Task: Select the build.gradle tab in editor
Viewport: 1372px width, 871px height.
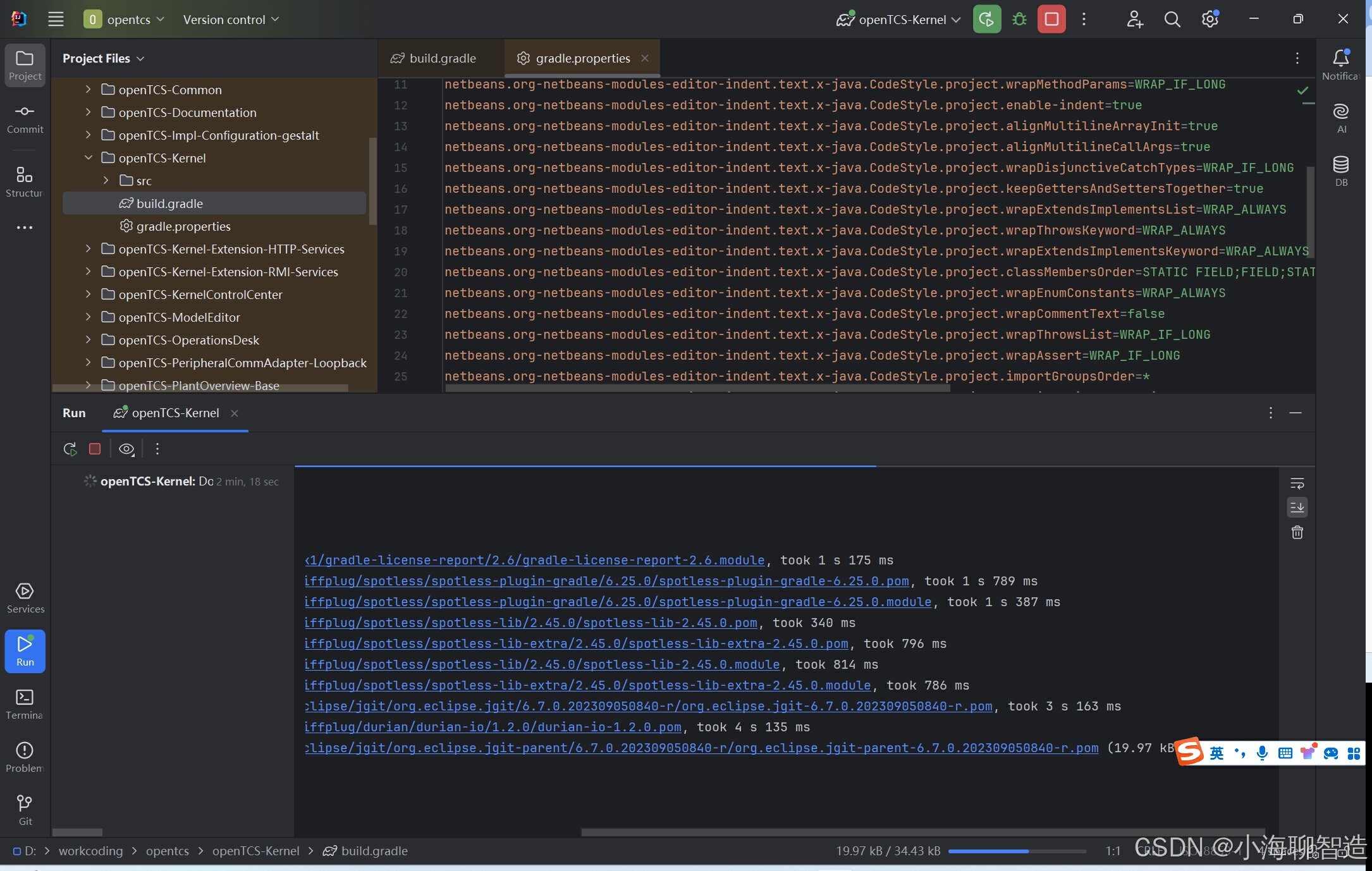Action: (x=443, y=57)
